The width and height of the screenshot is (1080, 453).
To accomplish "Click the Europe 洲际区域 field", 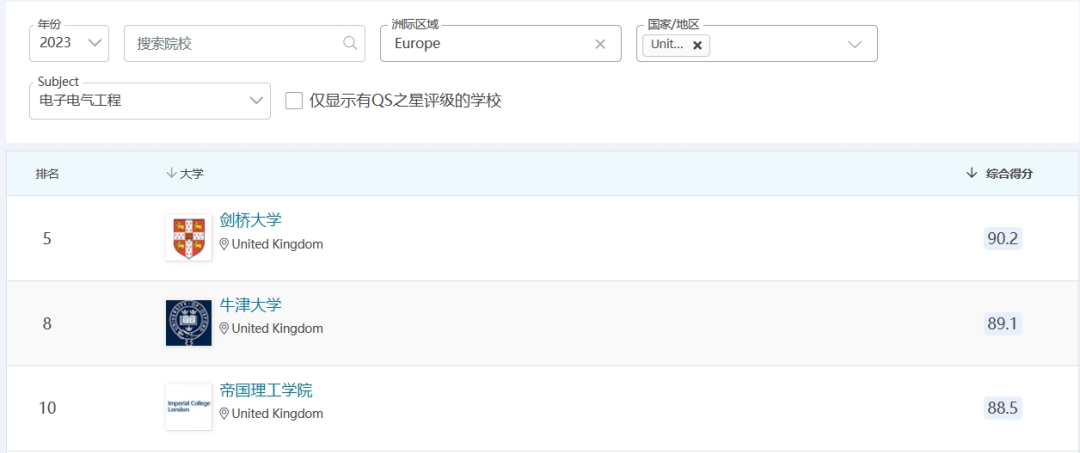I will (x=500, y=43).
